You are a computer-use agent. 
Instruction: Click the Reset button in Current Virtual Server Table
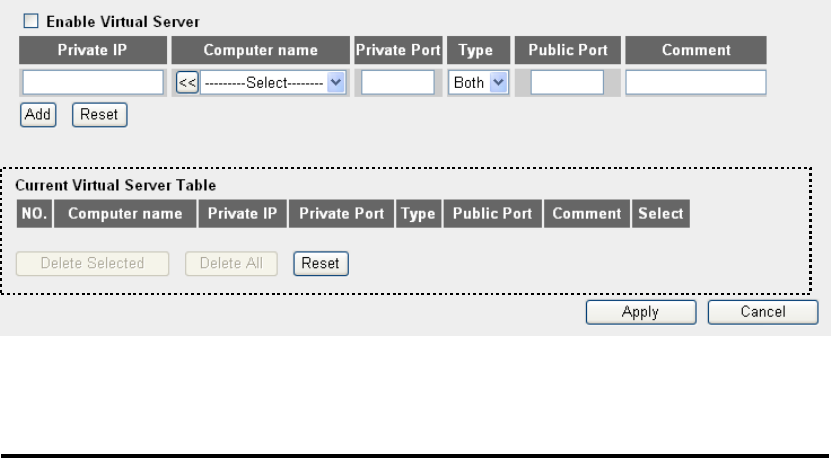321,263
